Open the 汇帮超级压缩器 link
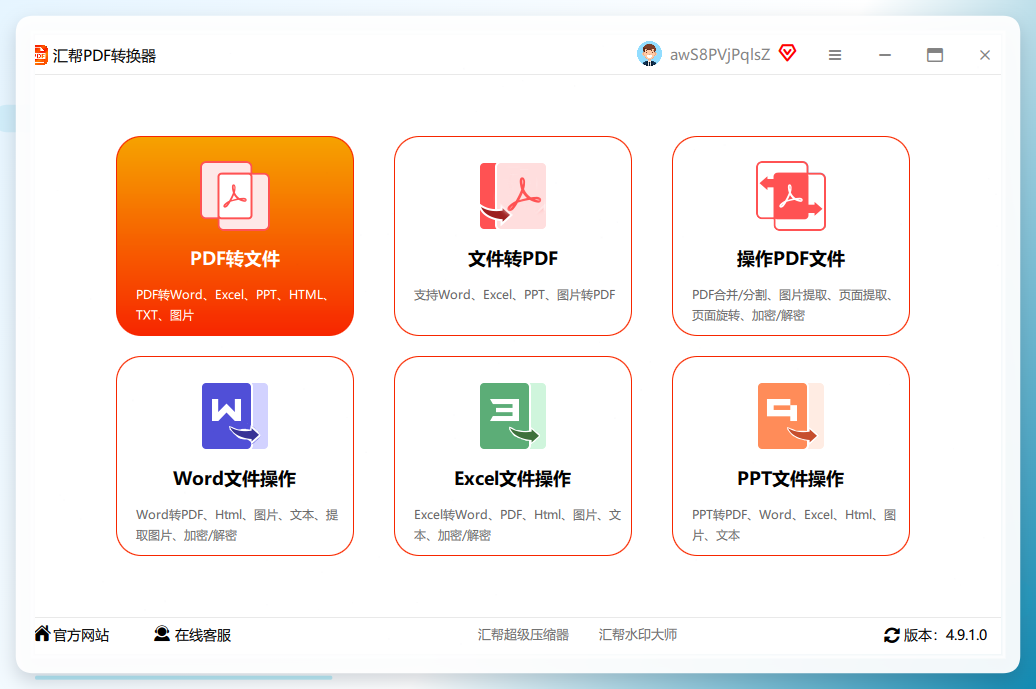Image resolution: width=1036 pixels, height=689 pixels. pos(523,635)
